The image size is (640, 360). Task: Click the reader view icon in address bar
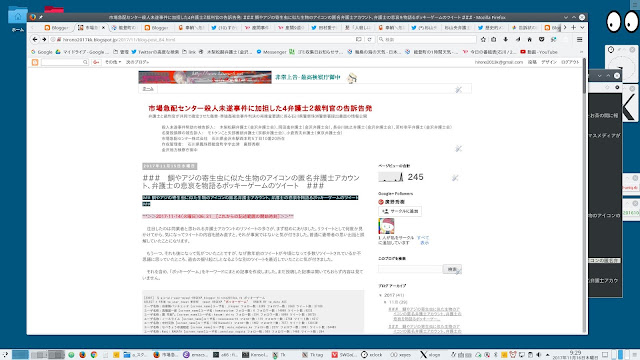pos(358,40)
